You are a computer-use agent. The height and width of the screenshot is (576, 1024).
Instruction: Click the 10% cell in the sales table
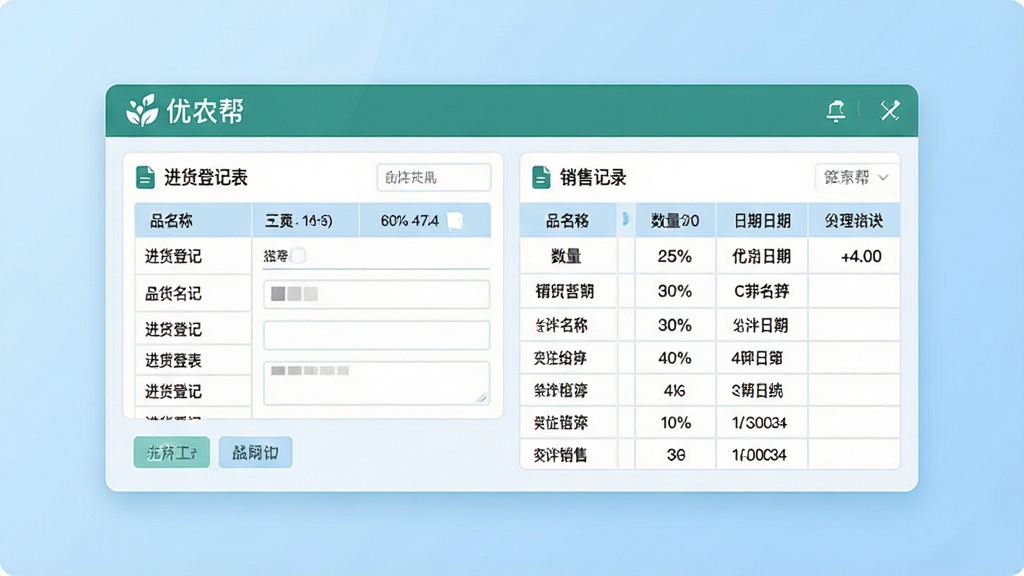[x=675, y=423]
